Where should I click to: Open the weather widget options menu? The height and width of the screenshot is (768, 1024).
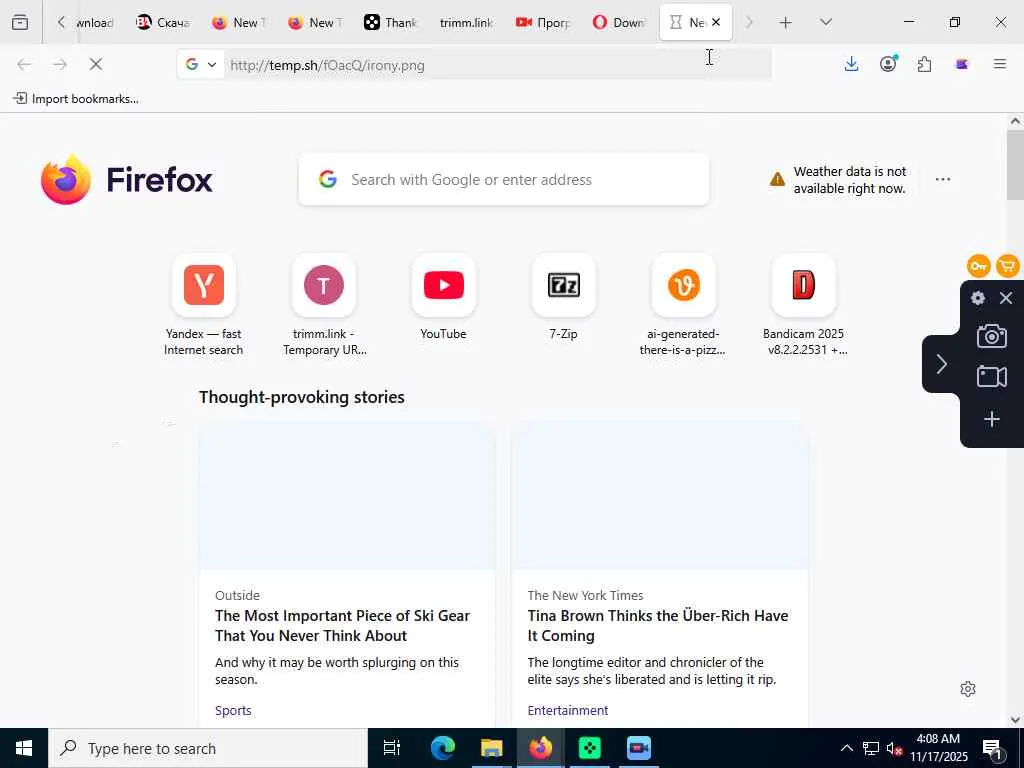[x=942, y=179]
